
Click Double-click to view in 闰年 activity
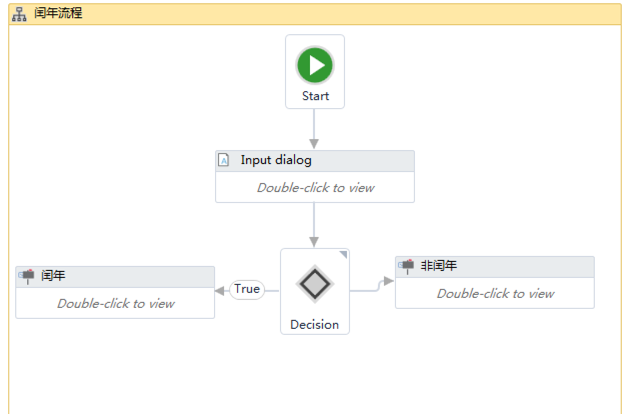[115, 303]
